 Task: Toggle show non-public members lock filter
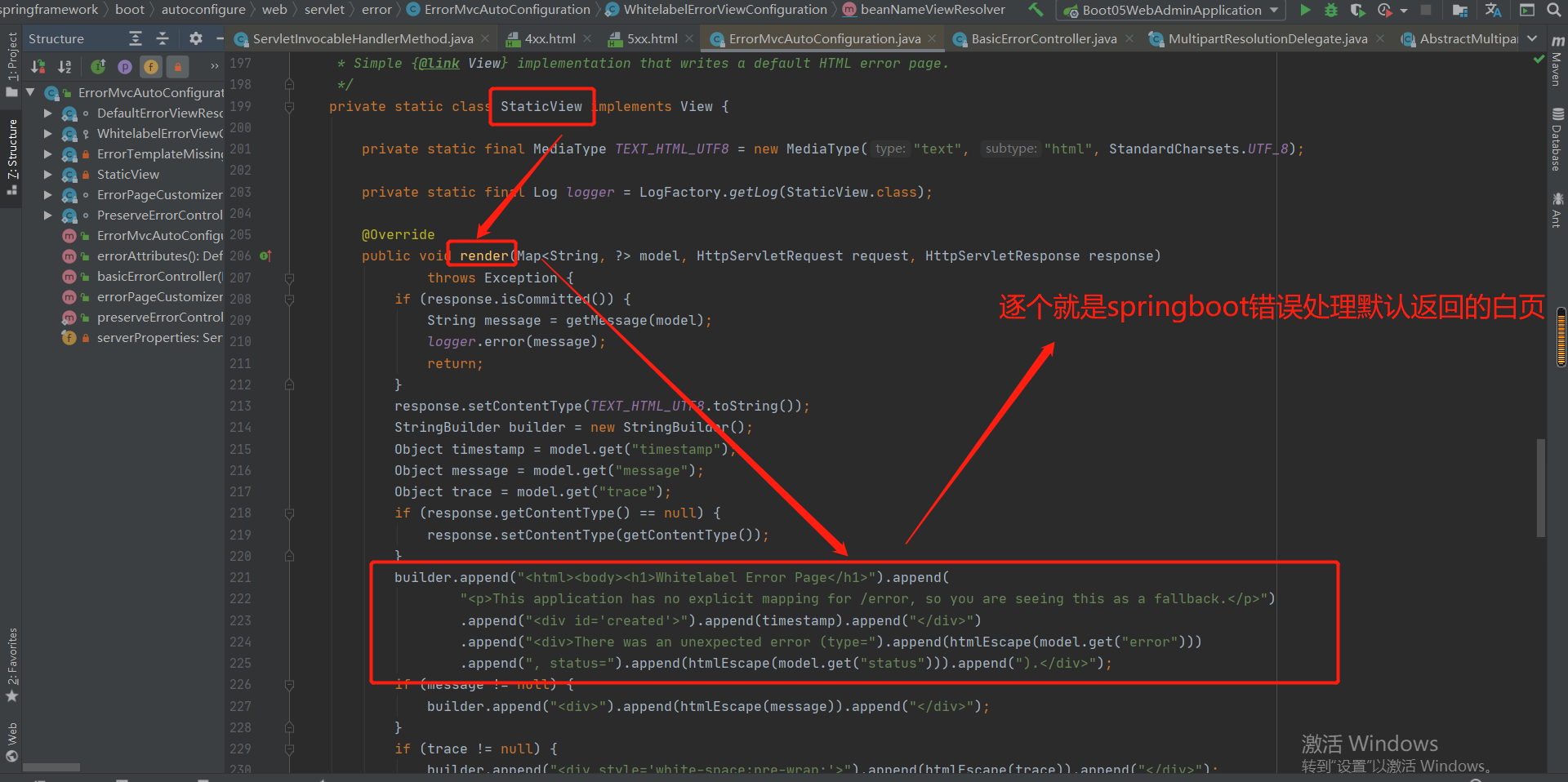[x=177, y=66]
